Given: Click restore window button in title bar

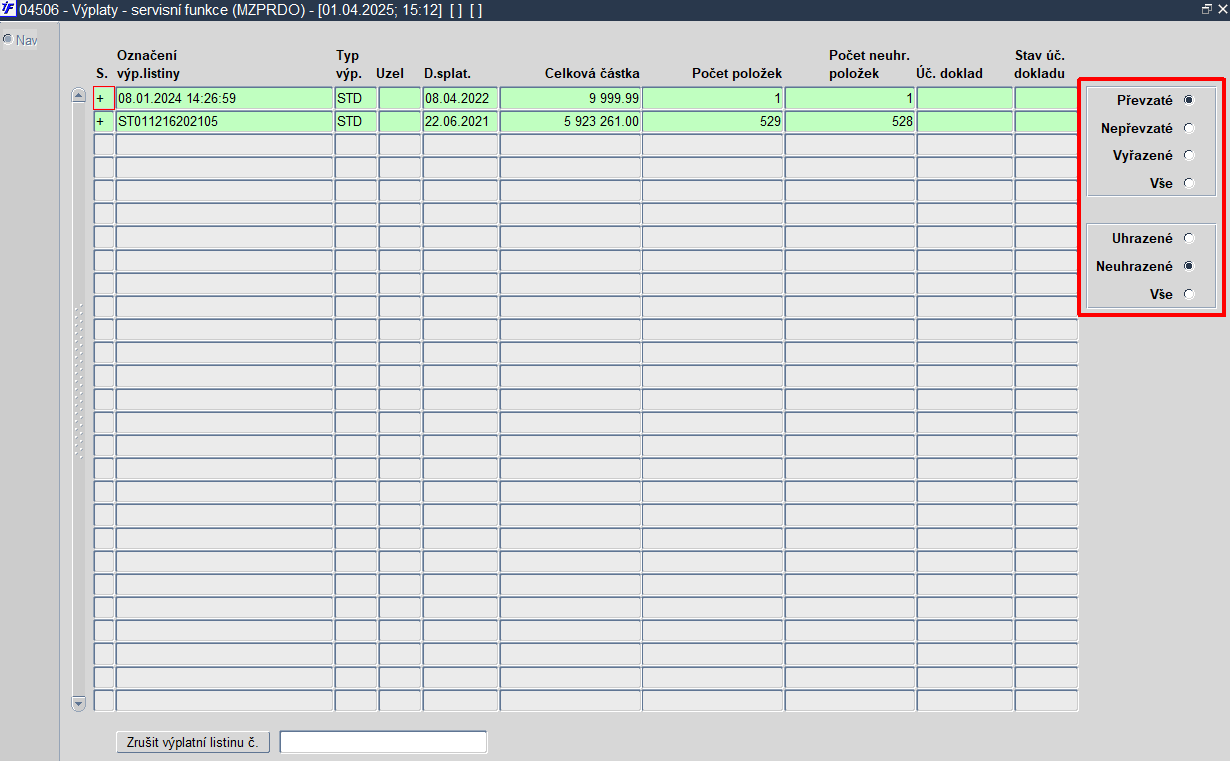Looking at the screenshot, I should pos(1207,8).
